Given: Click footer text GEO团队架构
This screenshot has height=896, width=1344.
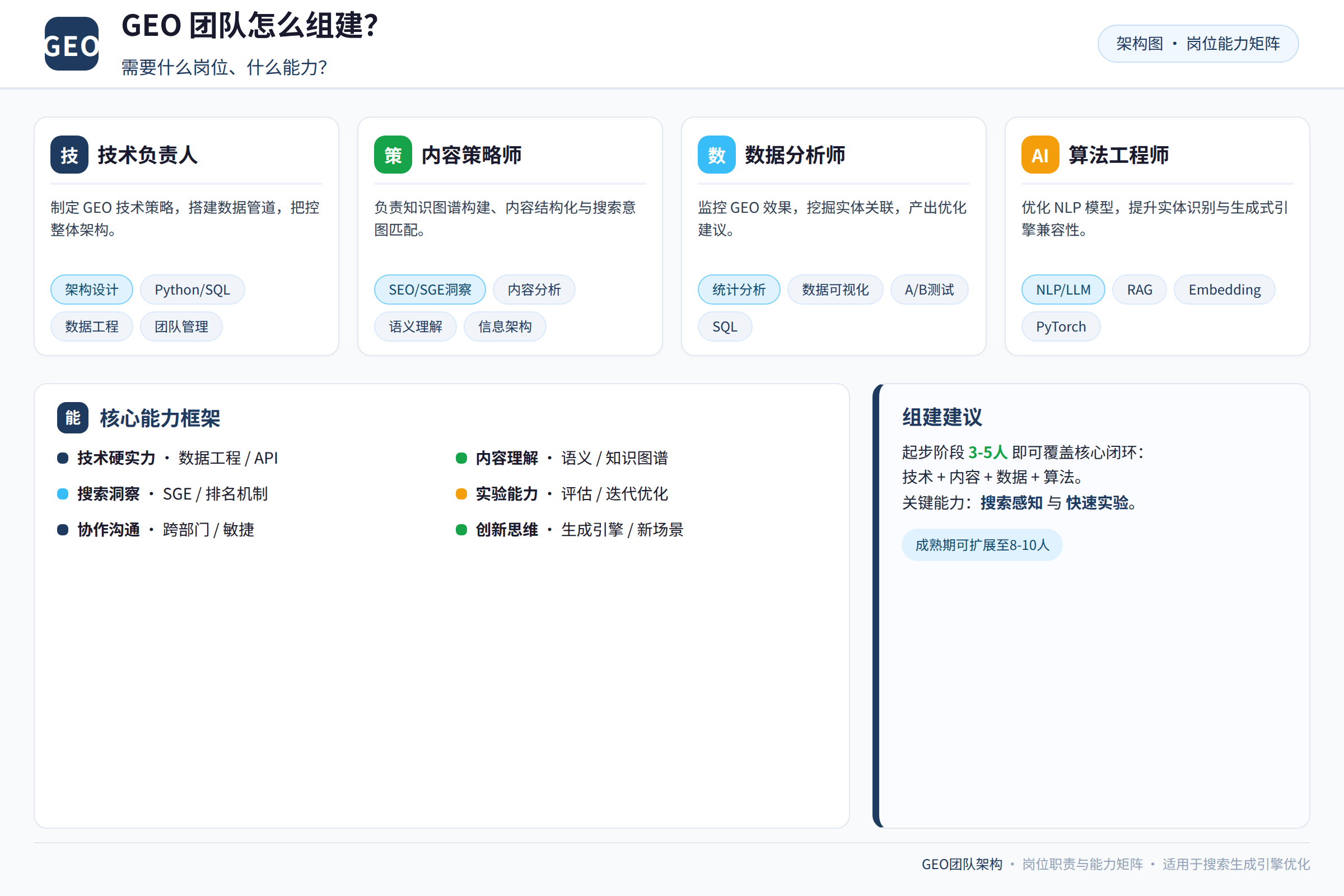Looking at the screenshot, I should coord(962,864).
